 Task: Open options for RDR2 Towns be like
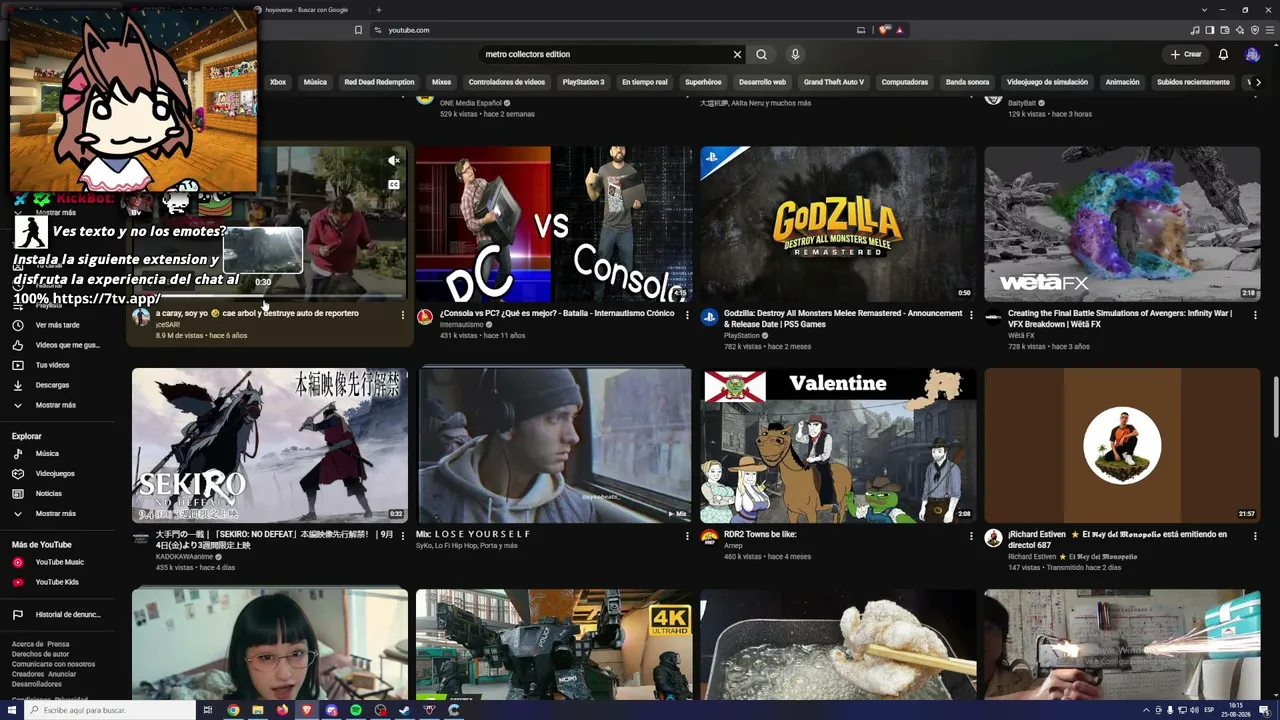pos(971,536)
